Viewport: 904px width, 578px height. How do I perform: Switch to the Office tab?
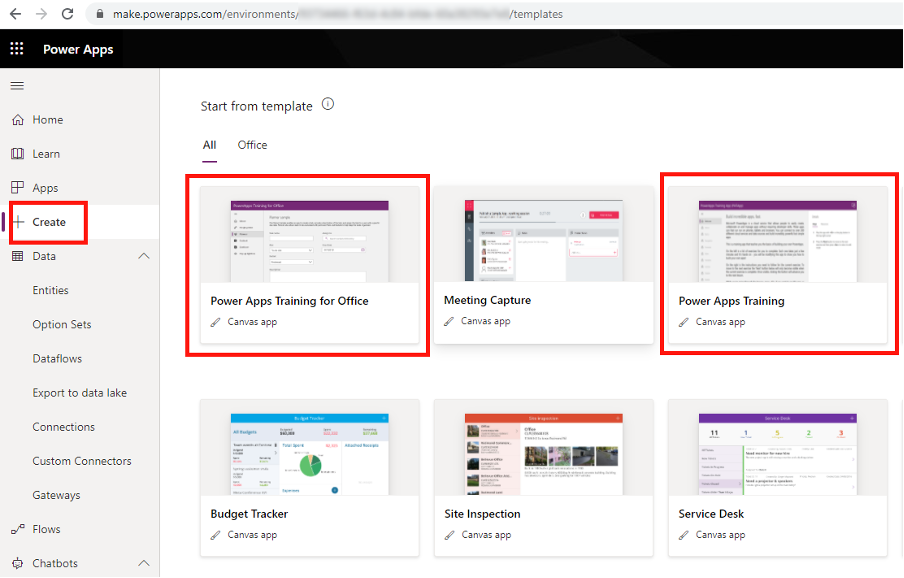252,145
